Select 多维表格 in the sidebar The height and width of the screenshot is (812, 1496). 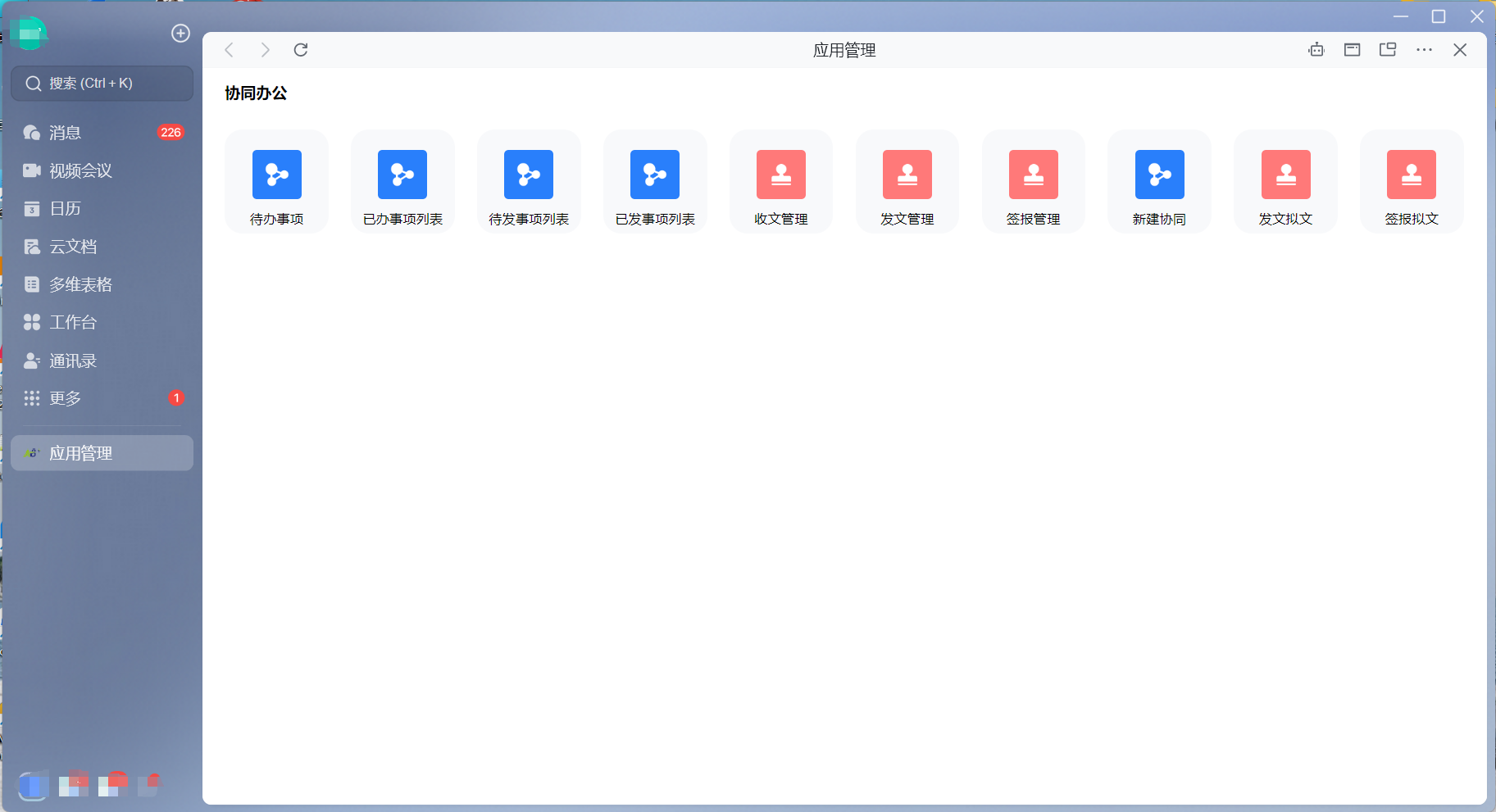coord(102,284)
